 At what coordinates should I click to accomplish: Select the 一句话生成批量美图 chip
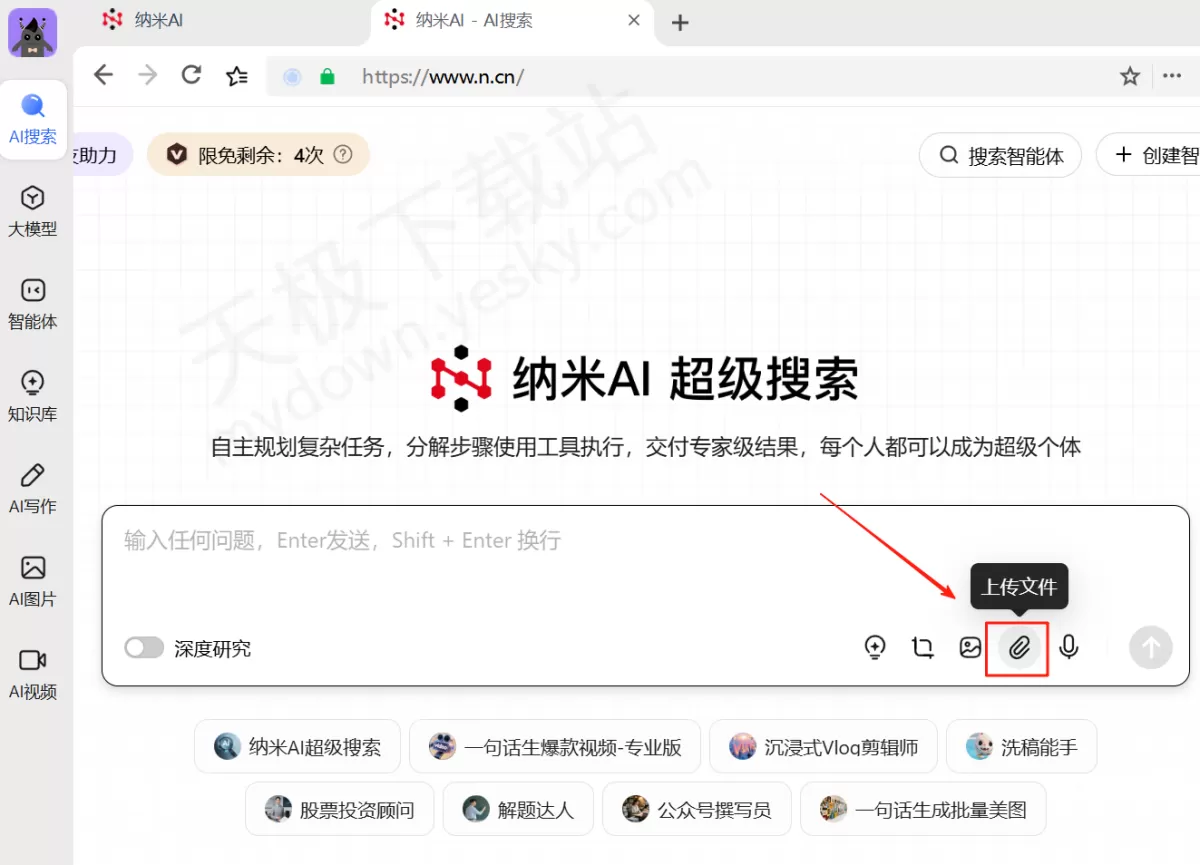tap(923, 809)
